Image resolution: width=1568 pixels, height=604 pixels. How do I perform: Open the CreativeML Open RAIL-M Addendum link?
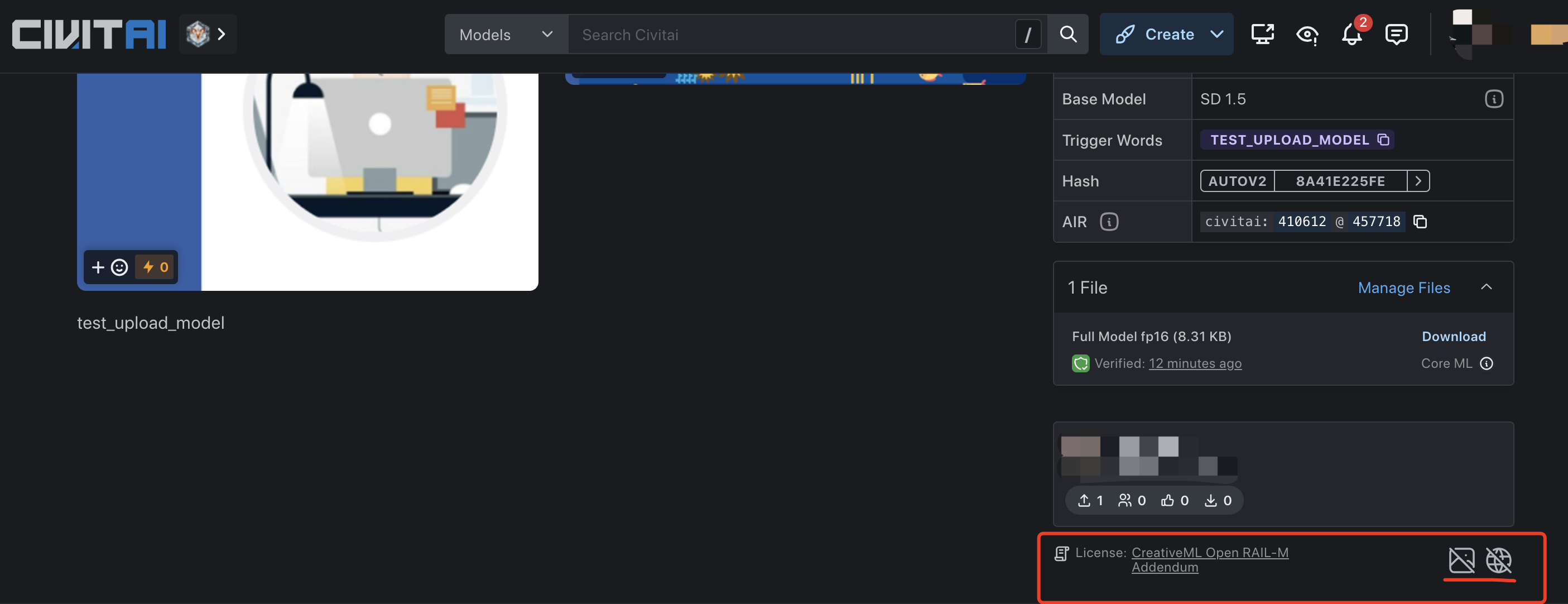[x=1209, y=559]
